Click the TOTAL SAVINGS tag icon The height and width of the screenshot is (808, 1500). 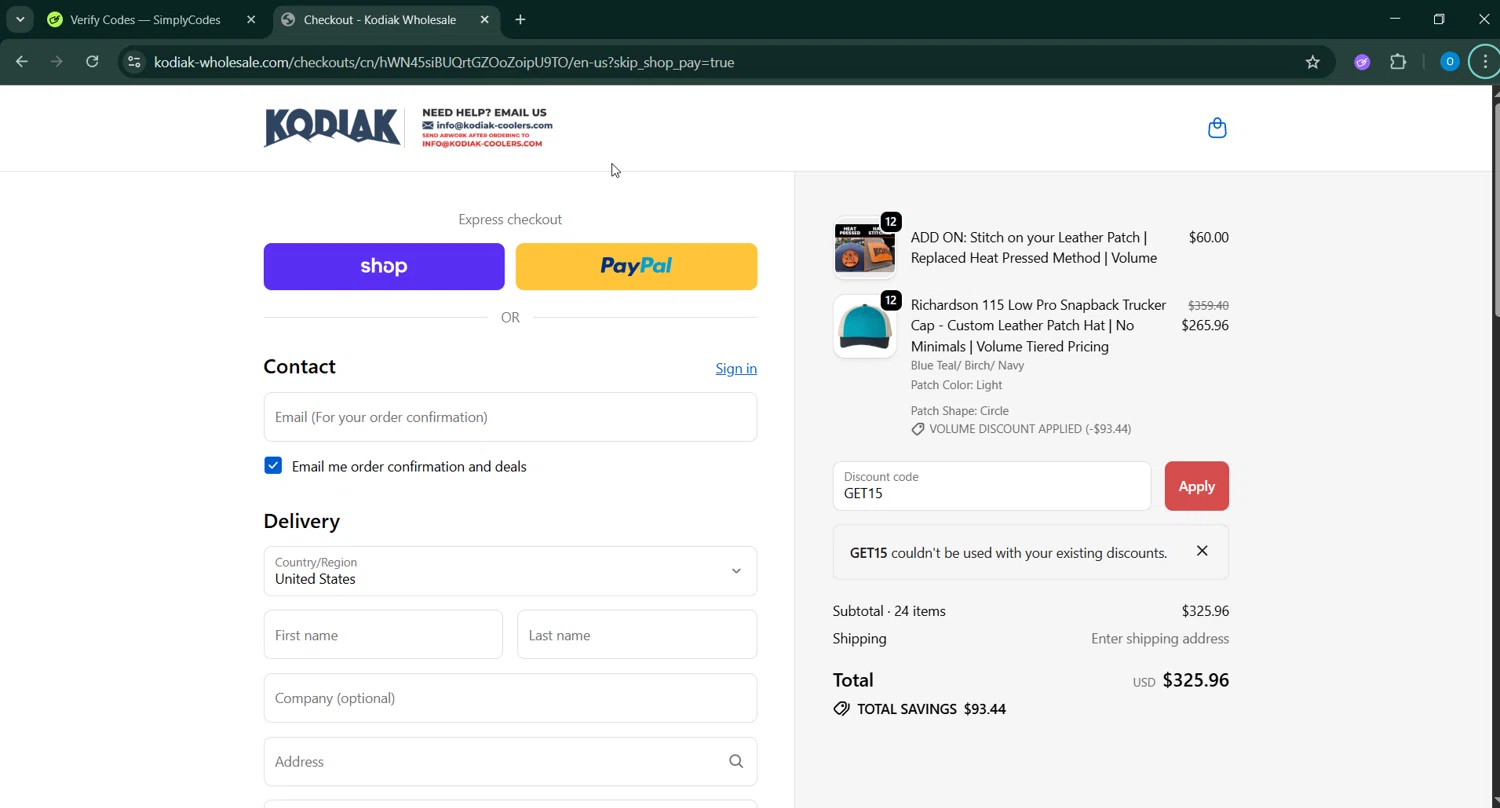point(842,709)
